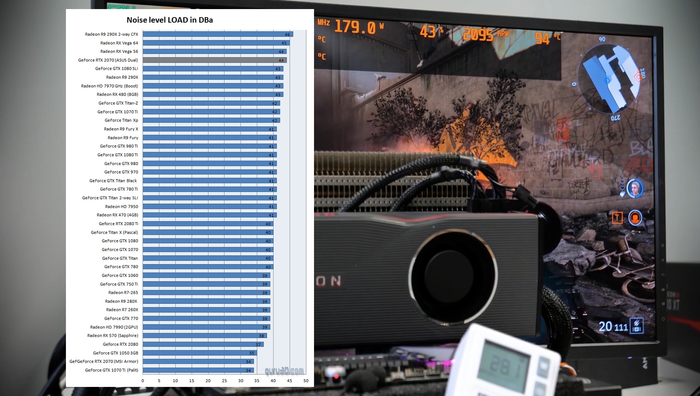This screenshot has height=396, width=700.
Task: Click the GeForce RTX 2080 Ti label
Action: click(x=118, y=224)
